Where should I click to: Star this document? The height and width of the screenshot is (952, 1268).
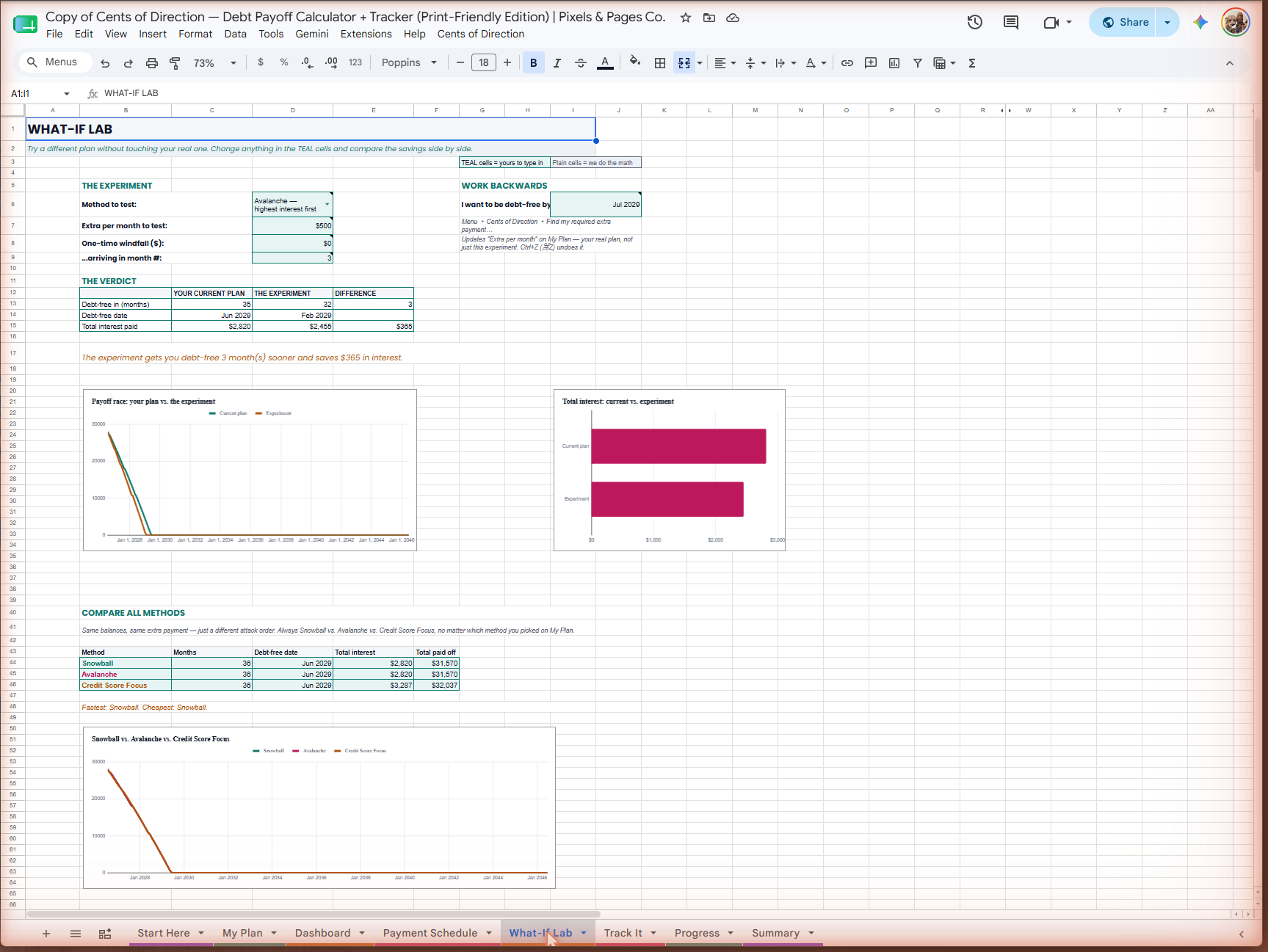(686, 18)
